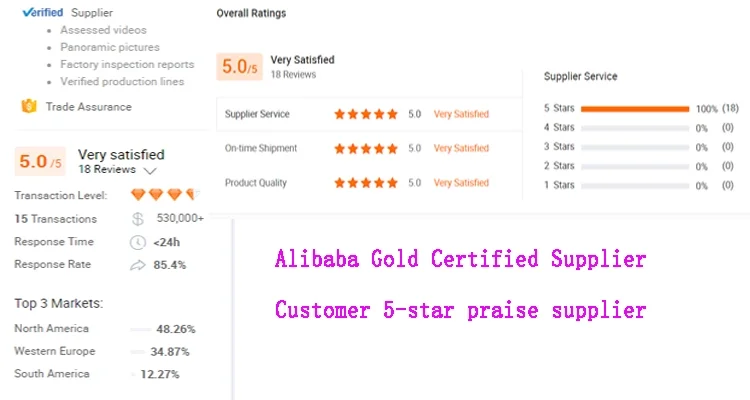The width and height of the screenshot is (750, 400).
Task: Click the Trade Assurance shield icon
Action: point(29,106)
